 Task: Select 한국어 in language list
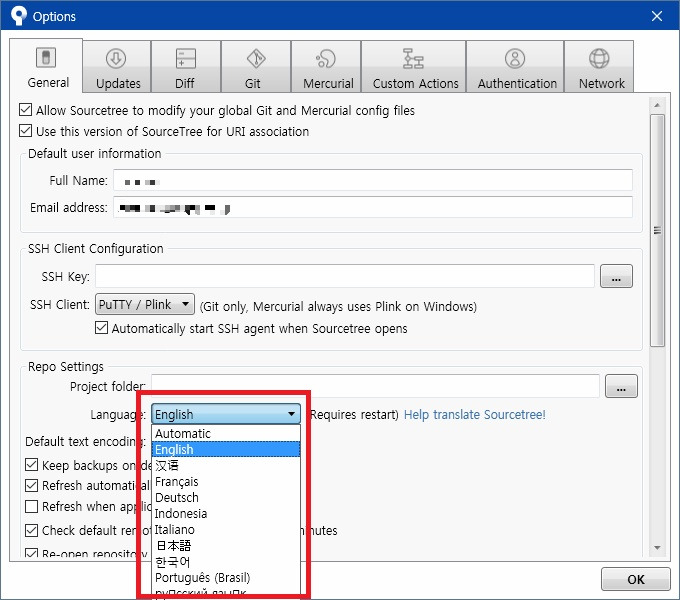point(226,561)
